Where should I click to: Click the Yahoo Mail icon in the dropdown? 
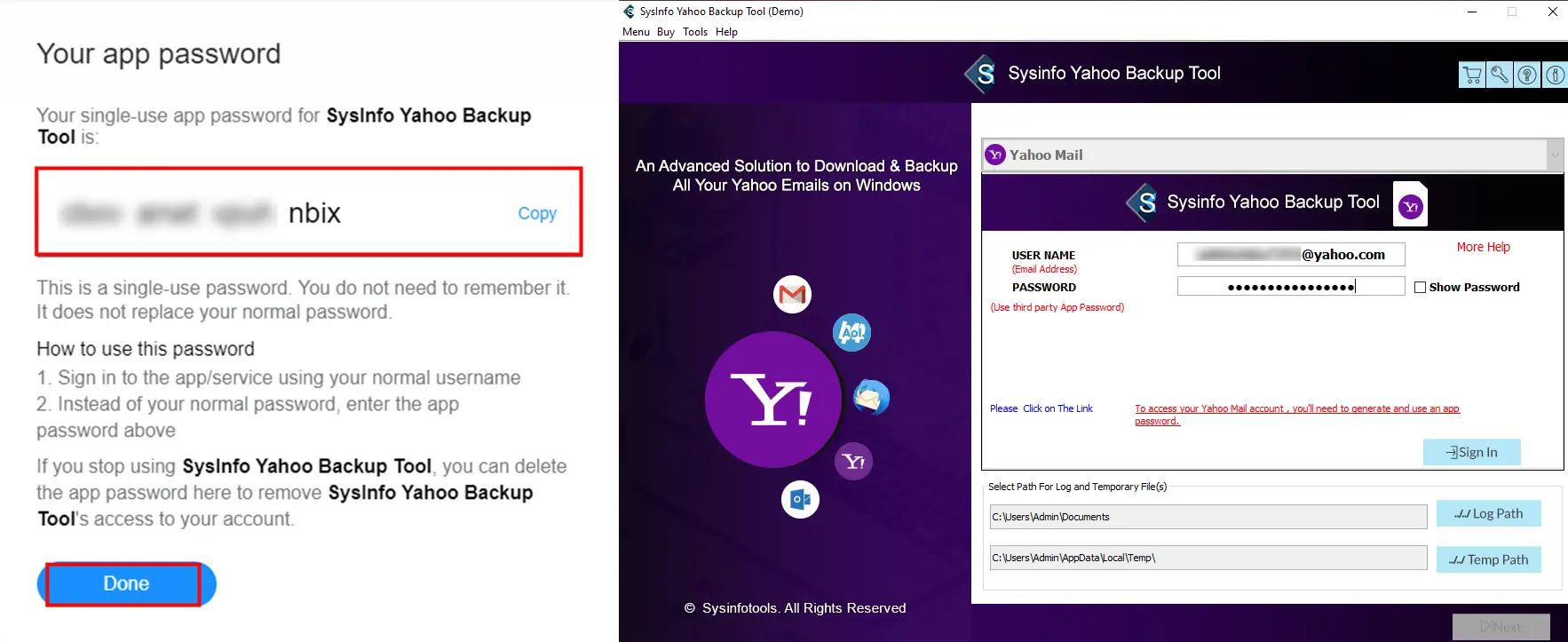click(x=995, y=155)
